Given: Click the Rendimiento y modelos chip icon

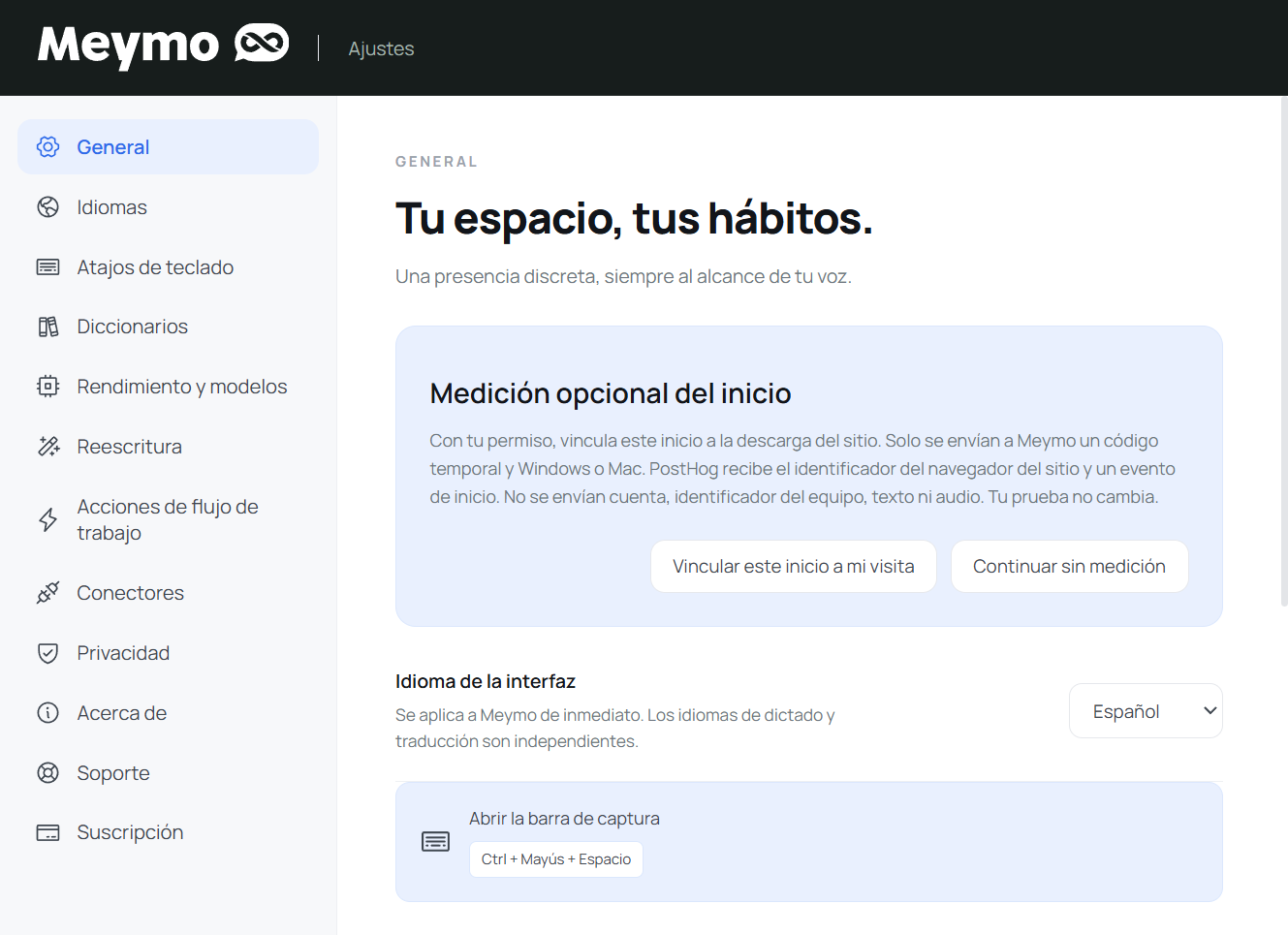Looking at the screenshot, I should point(47,387).
